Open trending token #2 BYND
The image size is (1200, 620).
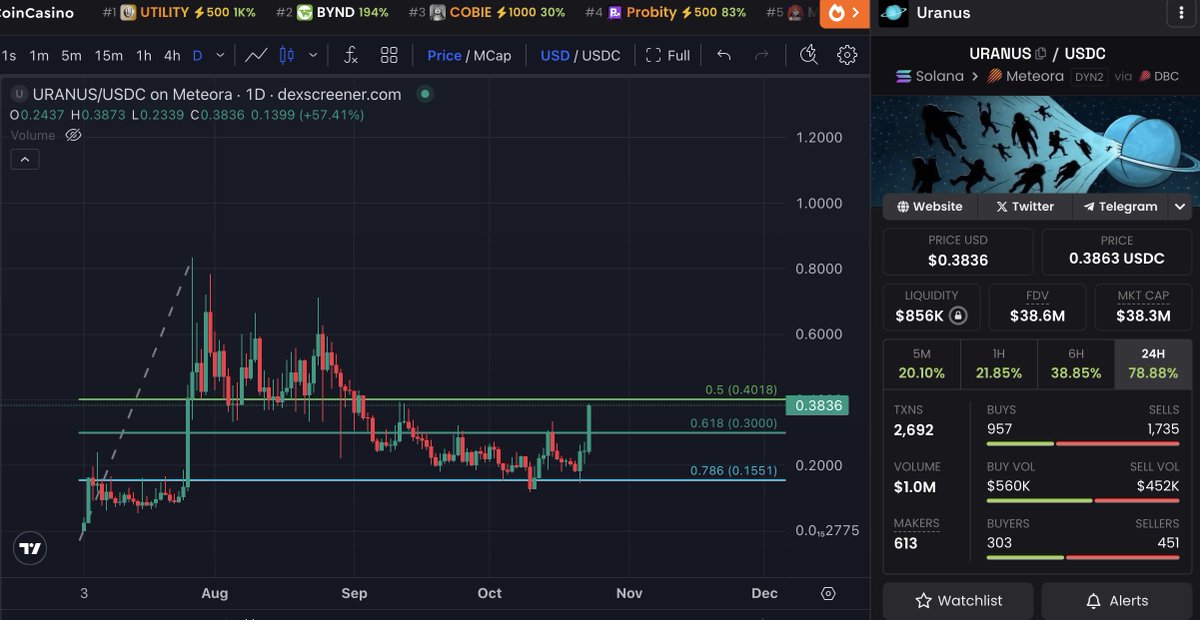[x=333, y=13]
